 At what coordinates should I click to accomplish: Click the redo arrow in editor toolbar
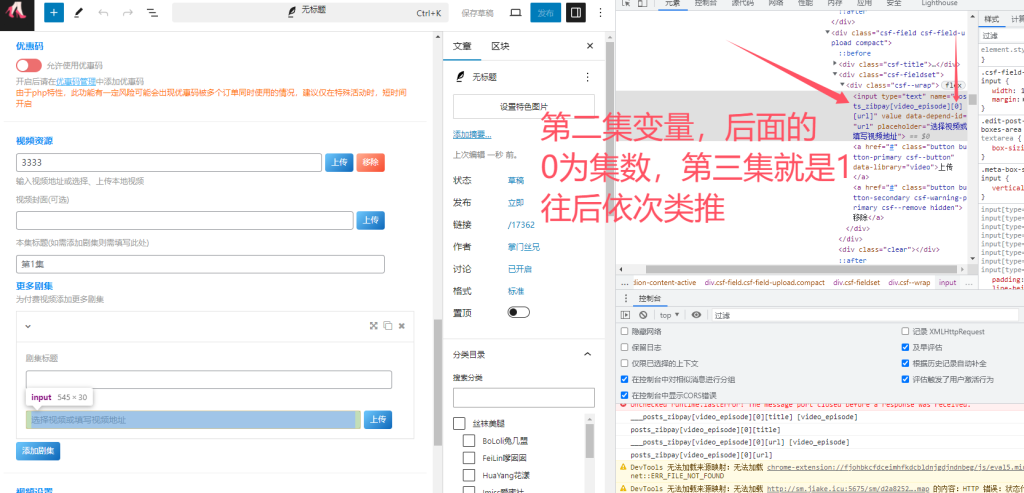(127, 12)
